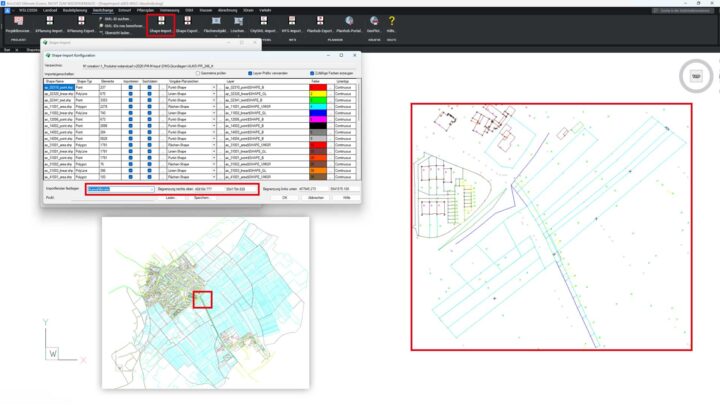Click the Hilfe button in the dialog
The width and height of the screenshot is (720, 405).
[347, 198]
